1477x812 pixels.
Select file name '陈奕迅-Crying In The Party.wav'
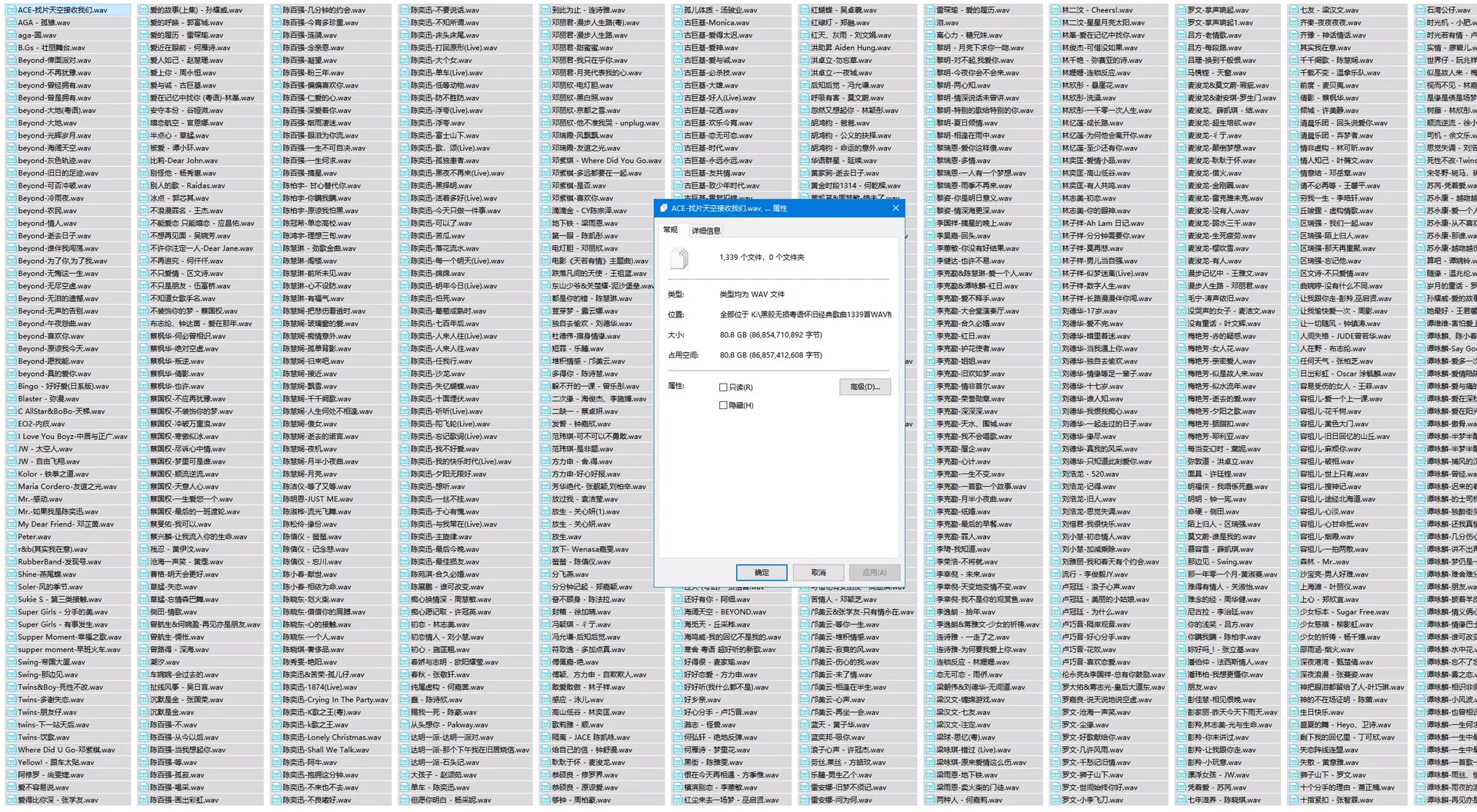(335, 700)
